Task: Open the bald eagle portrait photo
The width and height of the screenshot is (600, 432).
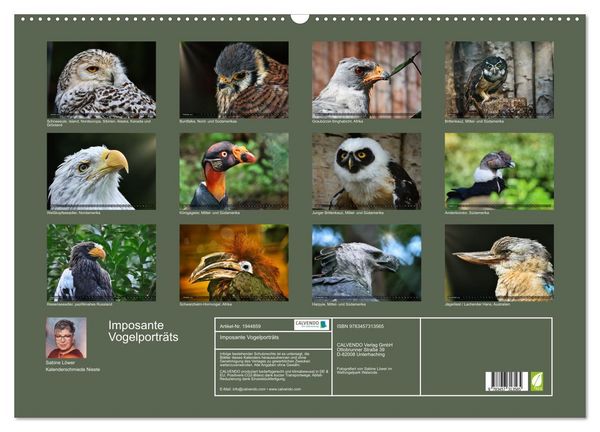Action: [101, 171]
